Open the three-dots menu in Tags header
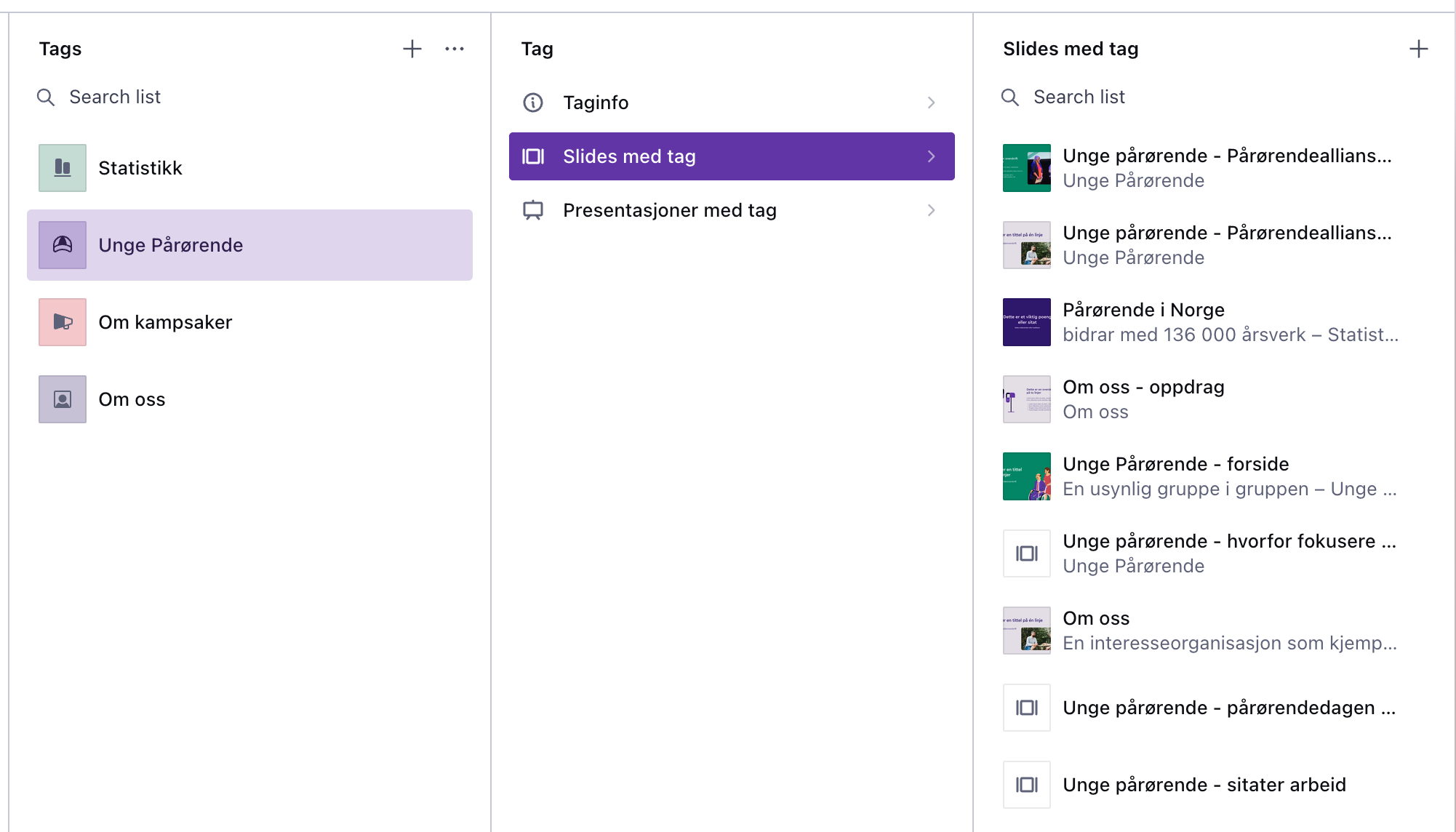The image size is (1456, 832). tap(455, 49)
